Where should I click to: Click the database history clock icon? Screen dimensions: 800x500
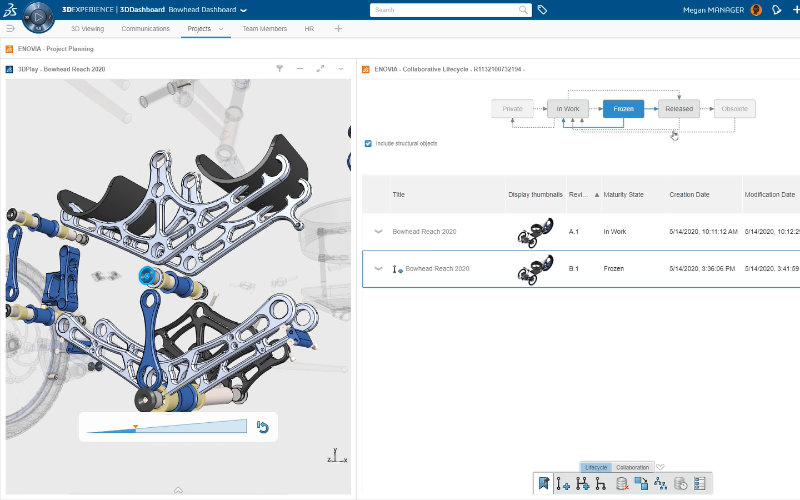(x=680, y=484)
